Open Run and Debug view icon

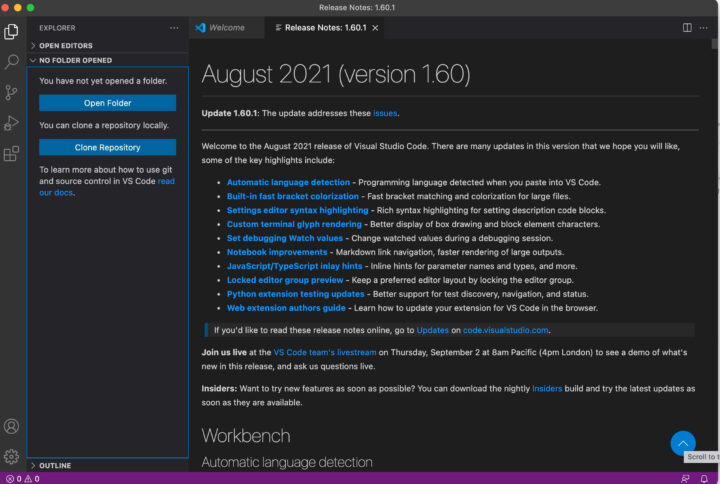11,123
